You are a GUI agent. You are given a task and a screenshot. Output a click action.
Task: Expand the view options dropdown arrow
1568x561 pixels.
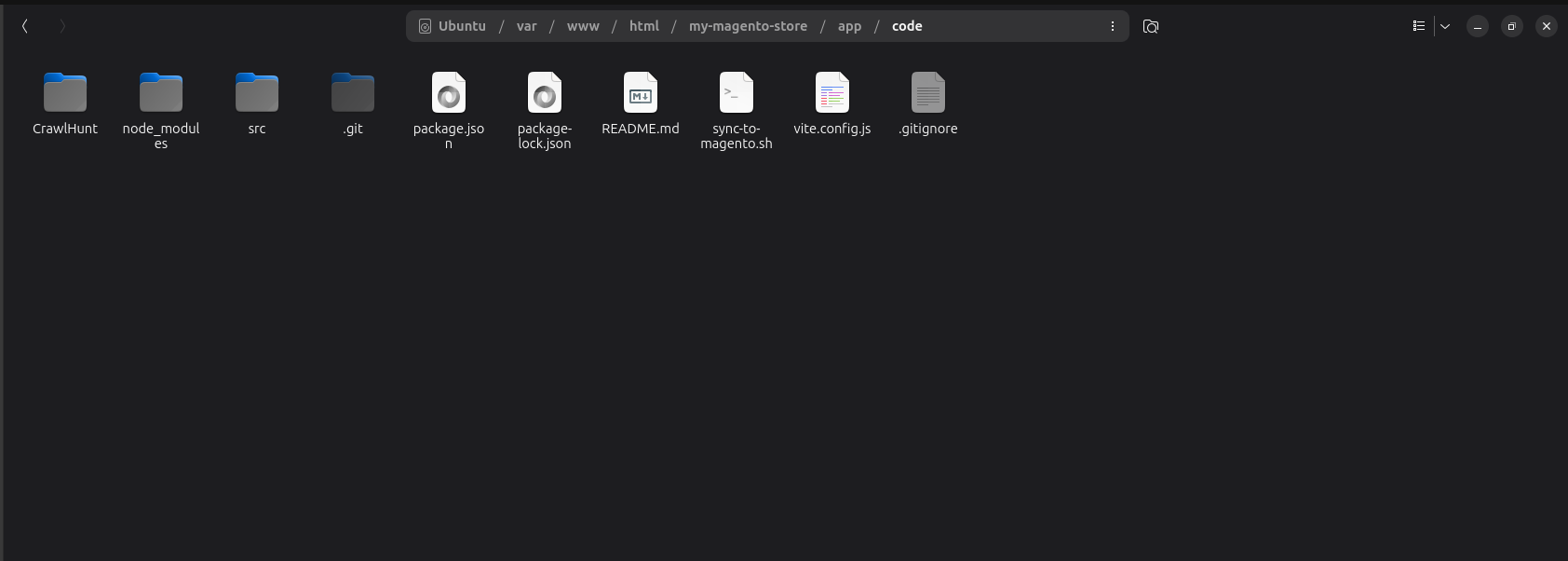1445,26
